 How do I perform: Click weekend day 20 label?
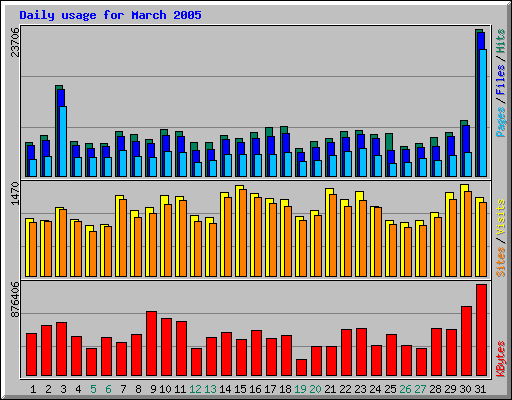coord(315,389)
